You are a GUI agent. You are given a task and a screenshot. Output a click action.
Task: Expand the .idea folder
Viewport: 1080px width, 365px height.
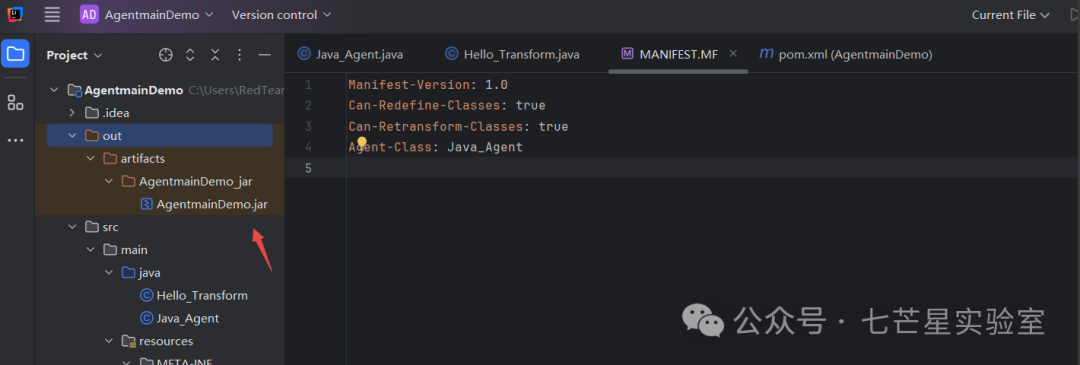(72, 113)
